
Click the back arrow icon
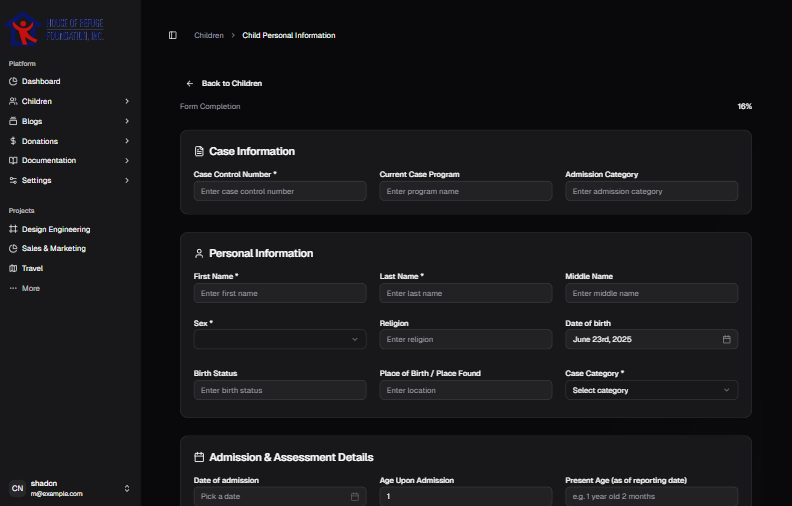190,83
